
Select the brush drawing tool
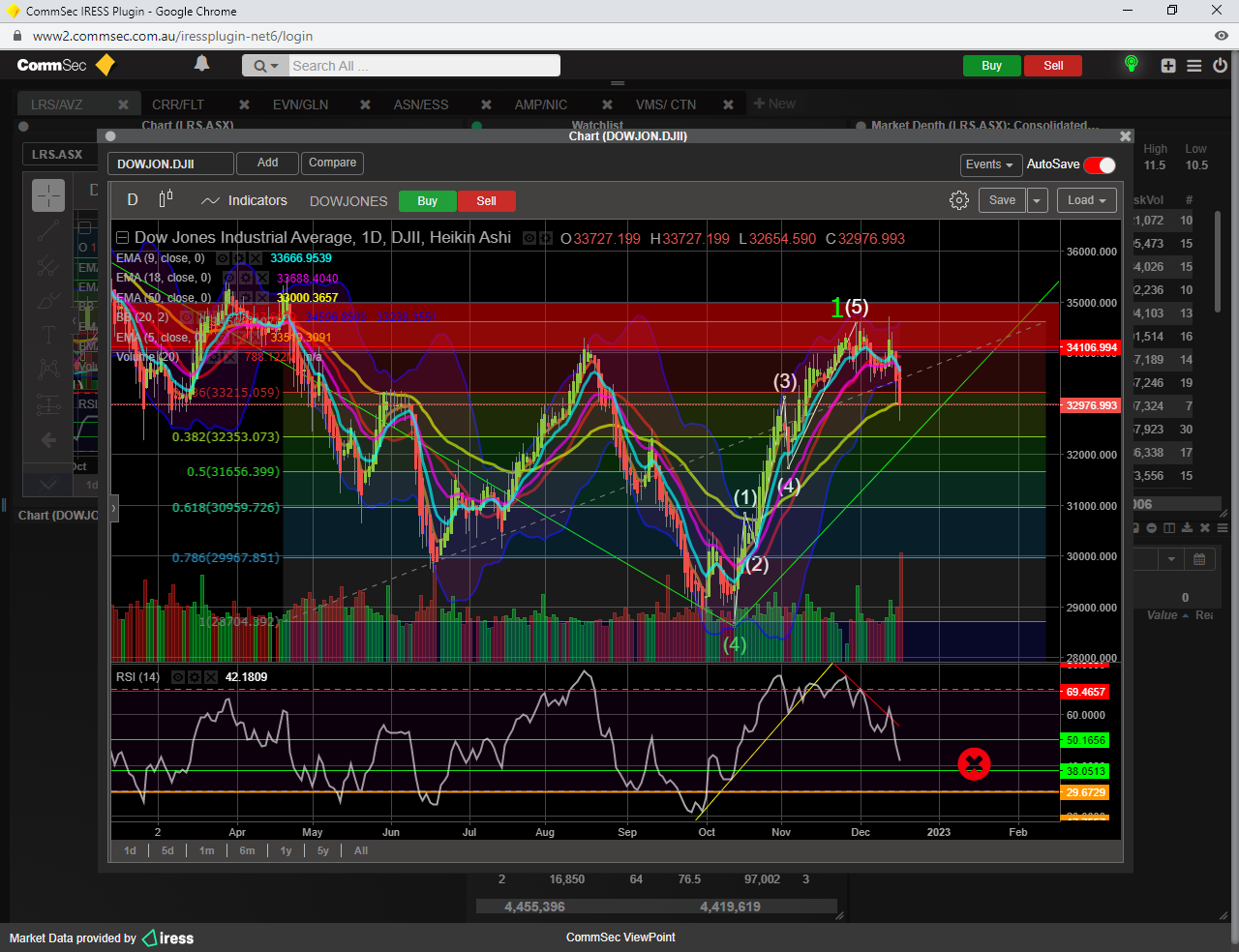(48, 300)
